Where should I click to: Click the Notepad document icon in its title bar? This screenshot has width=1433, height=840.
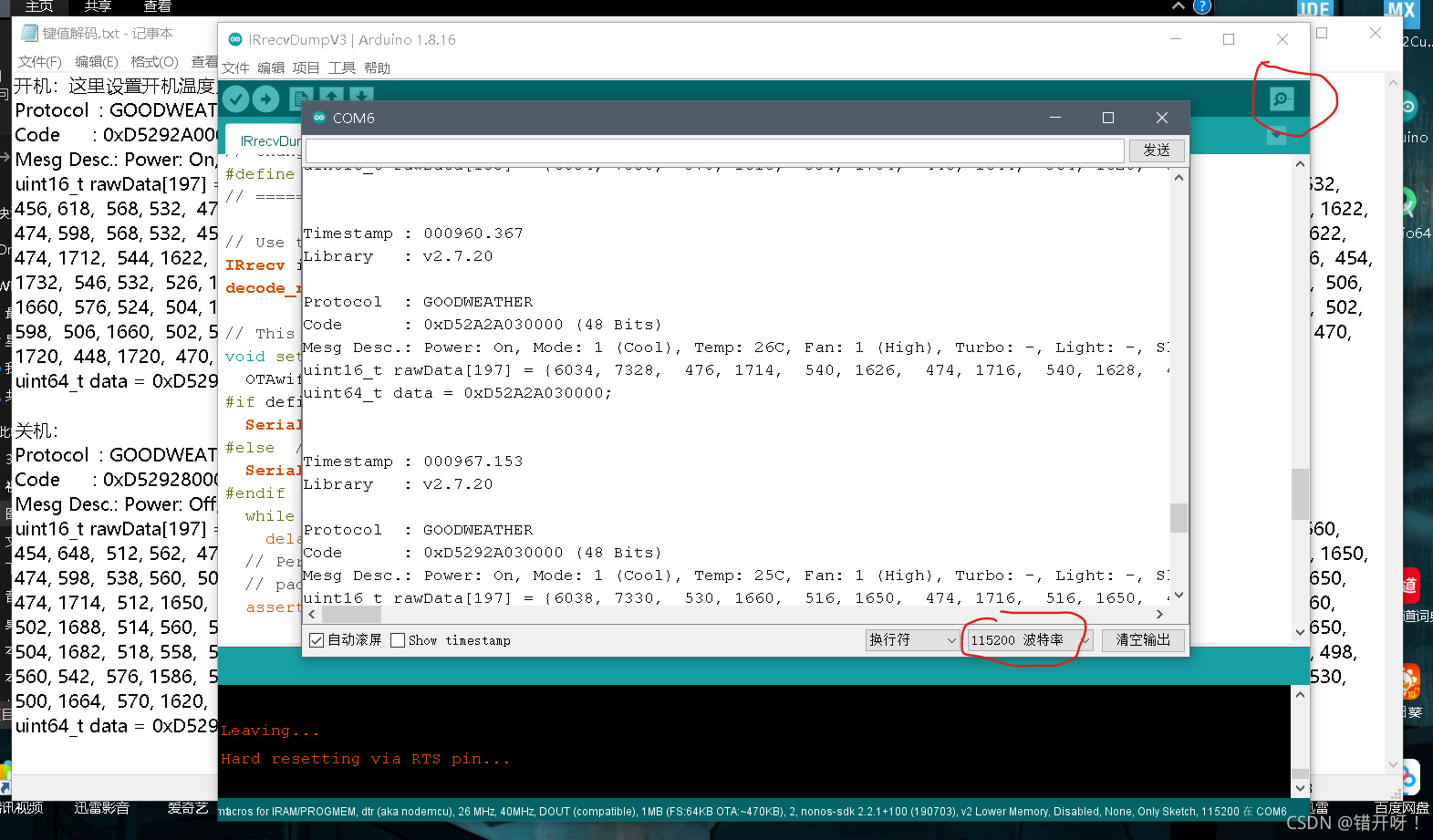click(29, 33)
